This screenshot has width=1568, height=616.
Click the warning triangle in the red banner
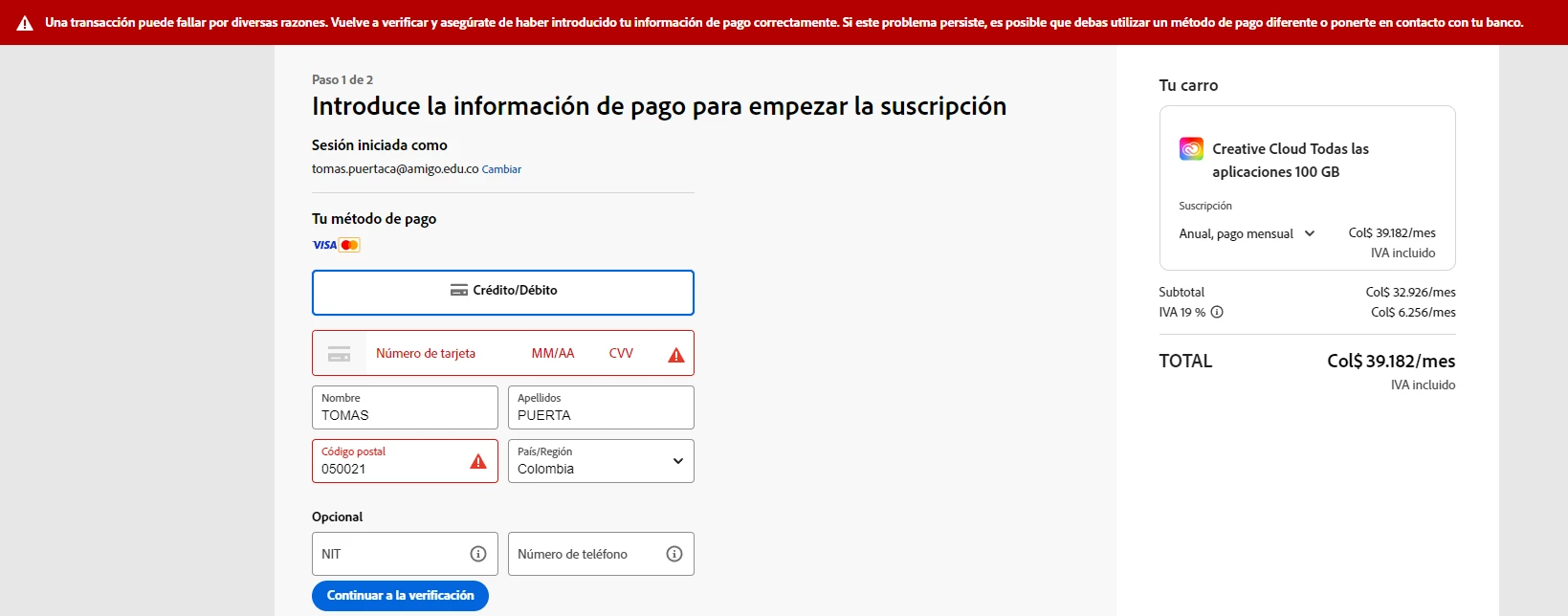[25, 23]
